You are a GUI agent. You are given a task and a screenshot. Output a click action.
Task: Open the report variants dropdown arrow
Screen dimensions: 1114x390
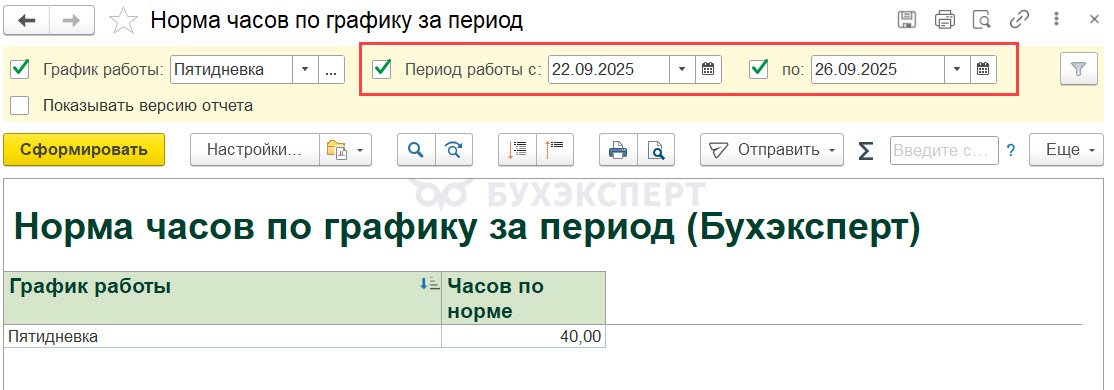360,150
